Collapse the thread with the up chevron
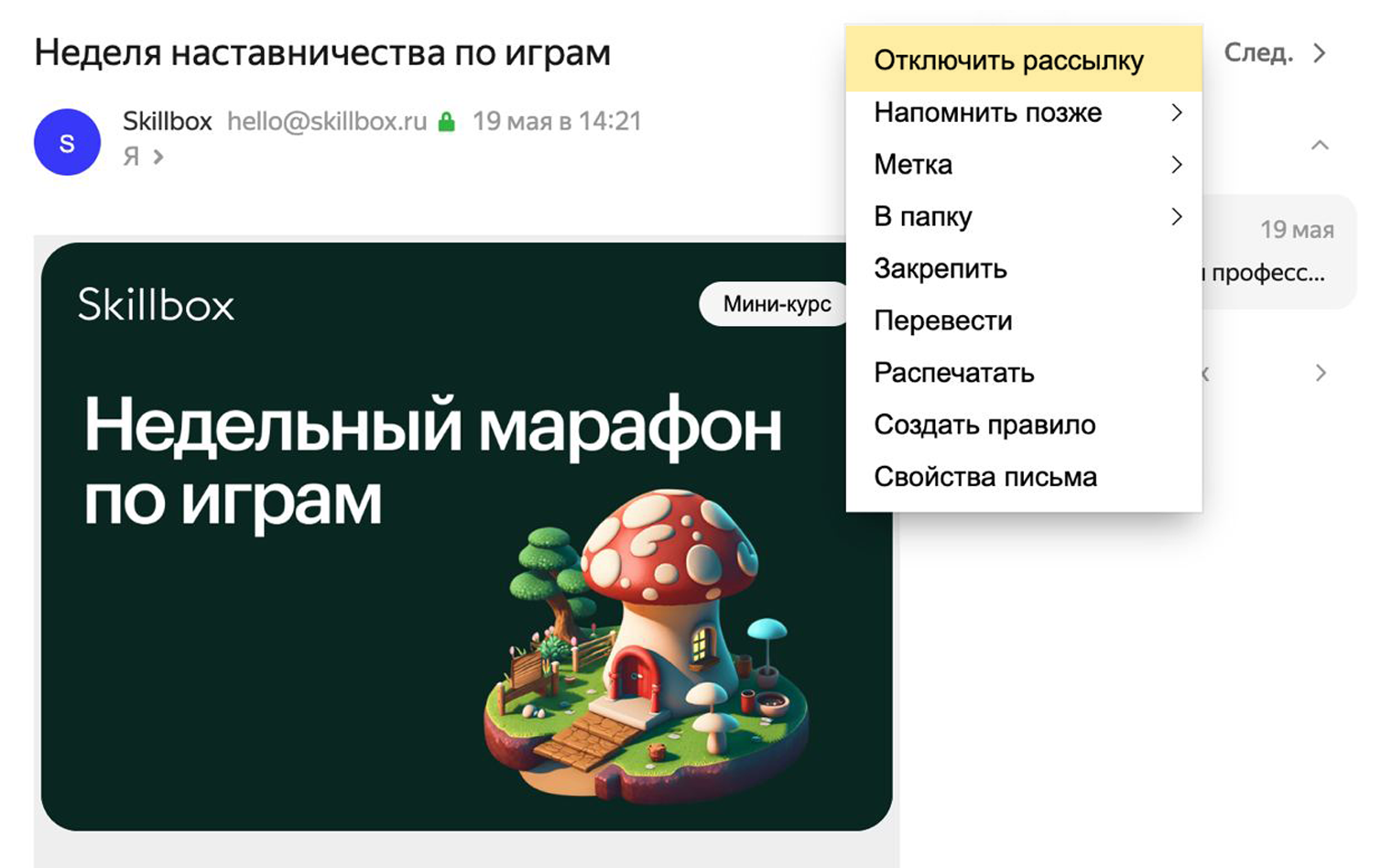 coord(1320,145)
